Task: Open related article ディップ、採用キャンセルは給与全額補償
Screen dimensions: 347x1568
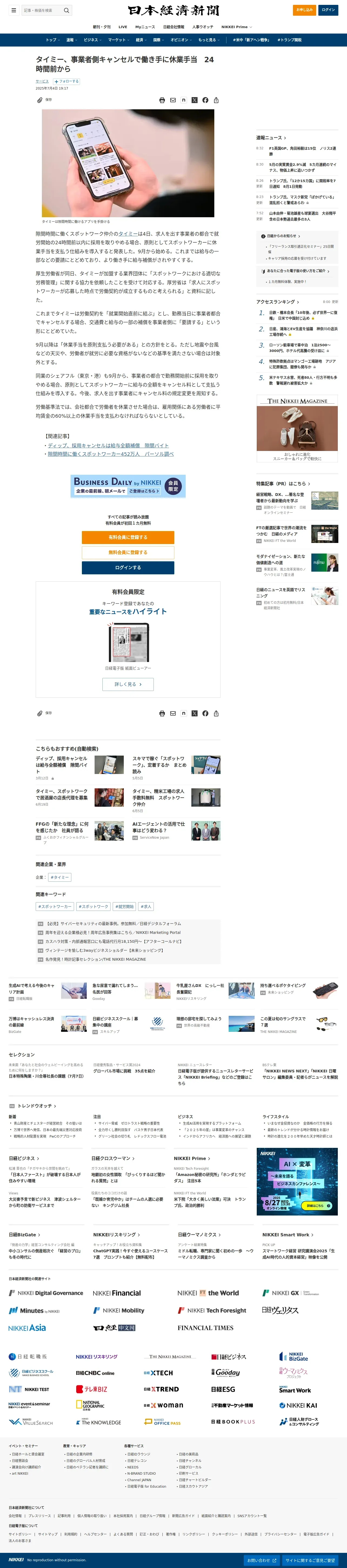Action: (108, 446)
